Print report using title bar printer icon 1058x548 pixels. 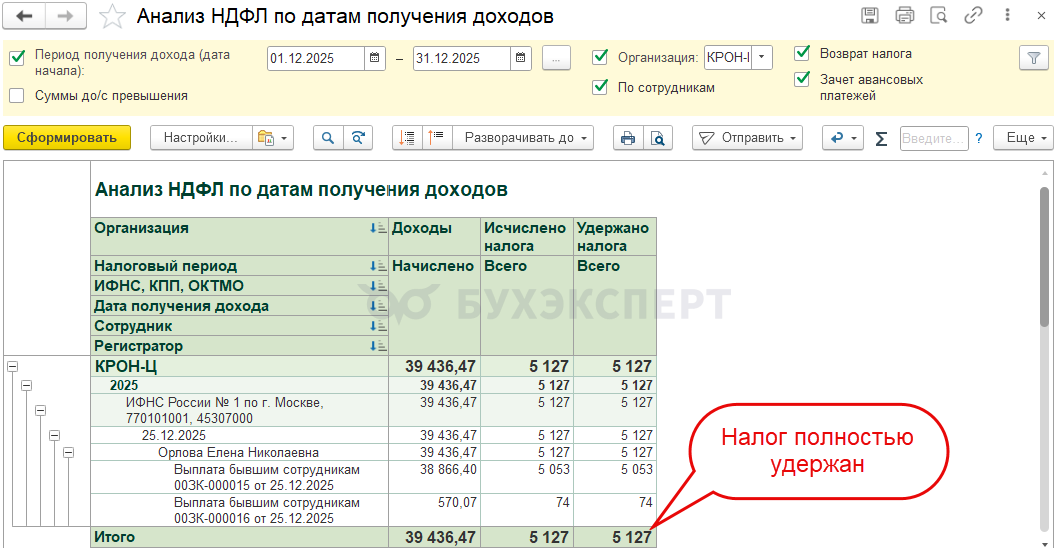pos(904,16)
